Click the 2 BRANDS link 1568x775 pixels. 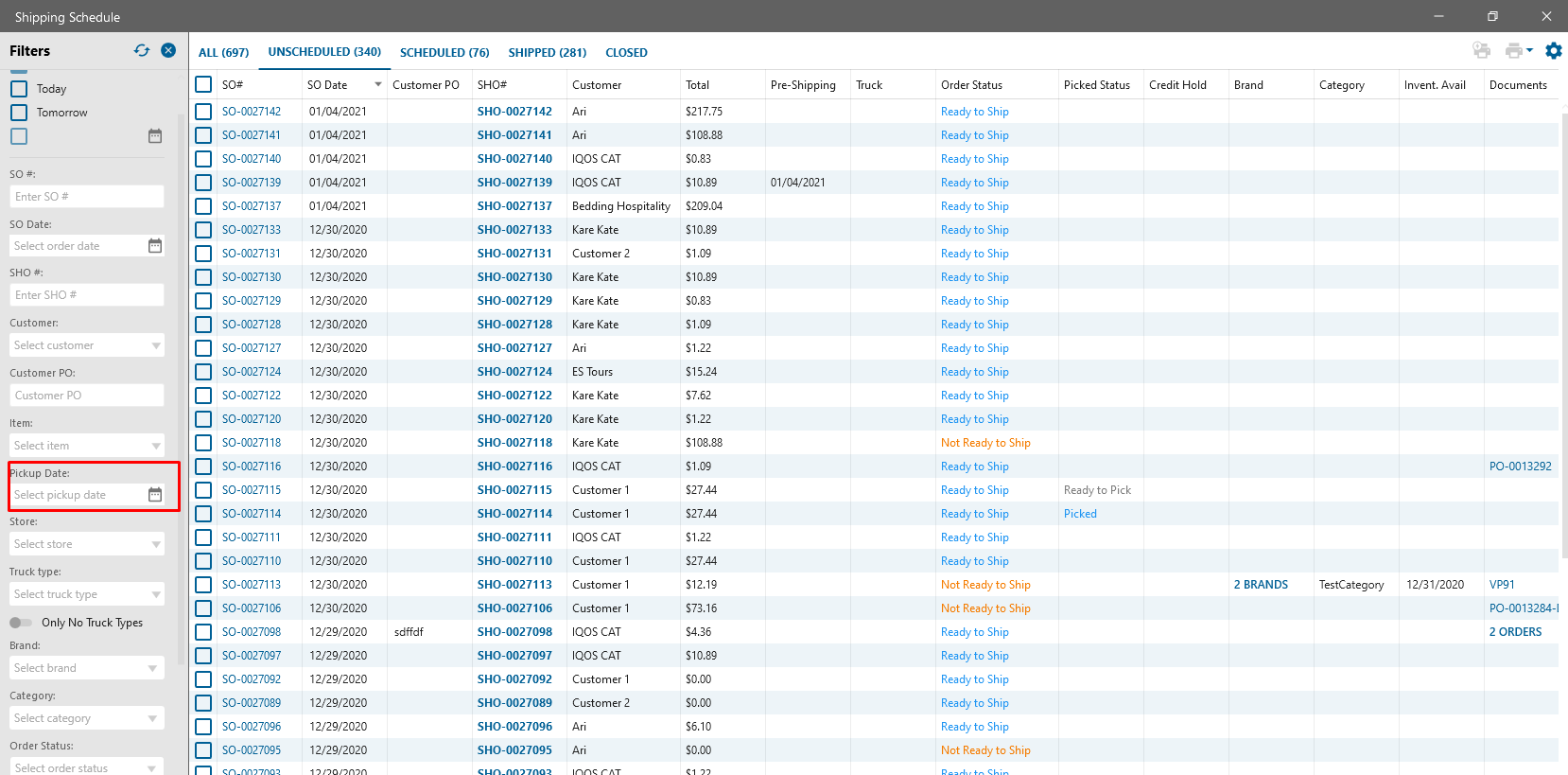1261,585
